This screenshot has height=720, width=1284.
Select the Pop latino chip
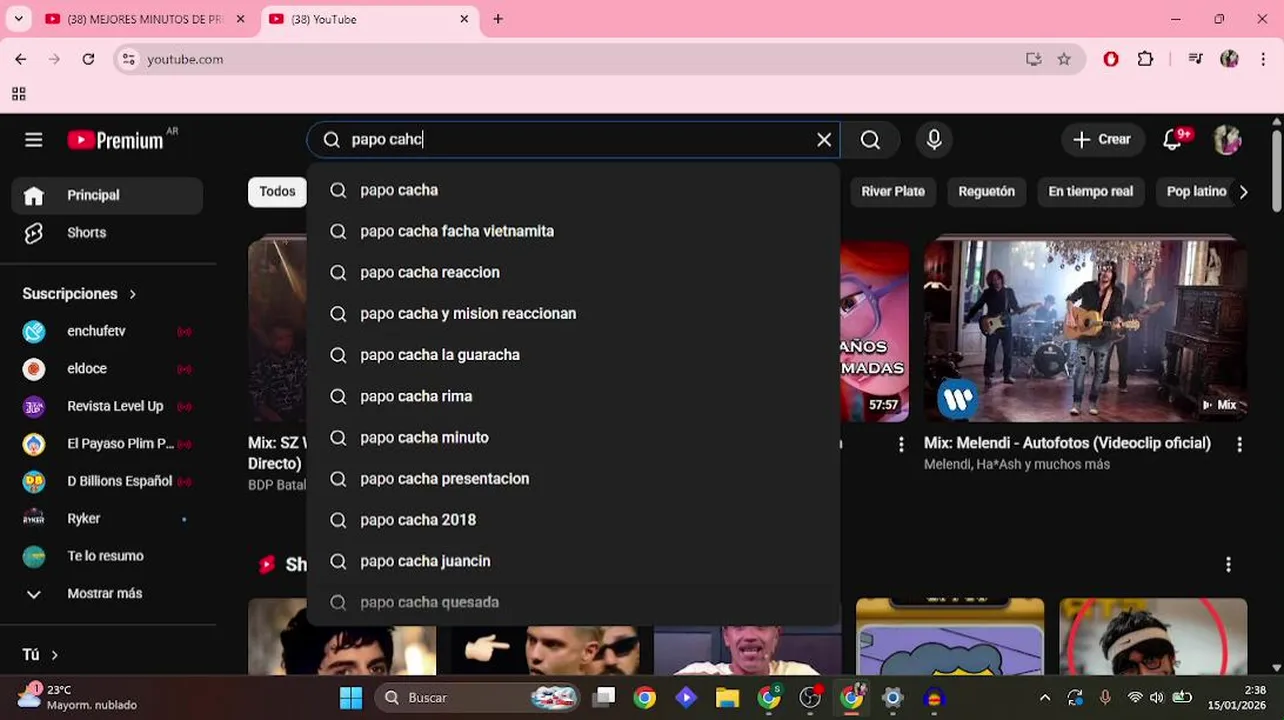click(x=1196, y=192)
